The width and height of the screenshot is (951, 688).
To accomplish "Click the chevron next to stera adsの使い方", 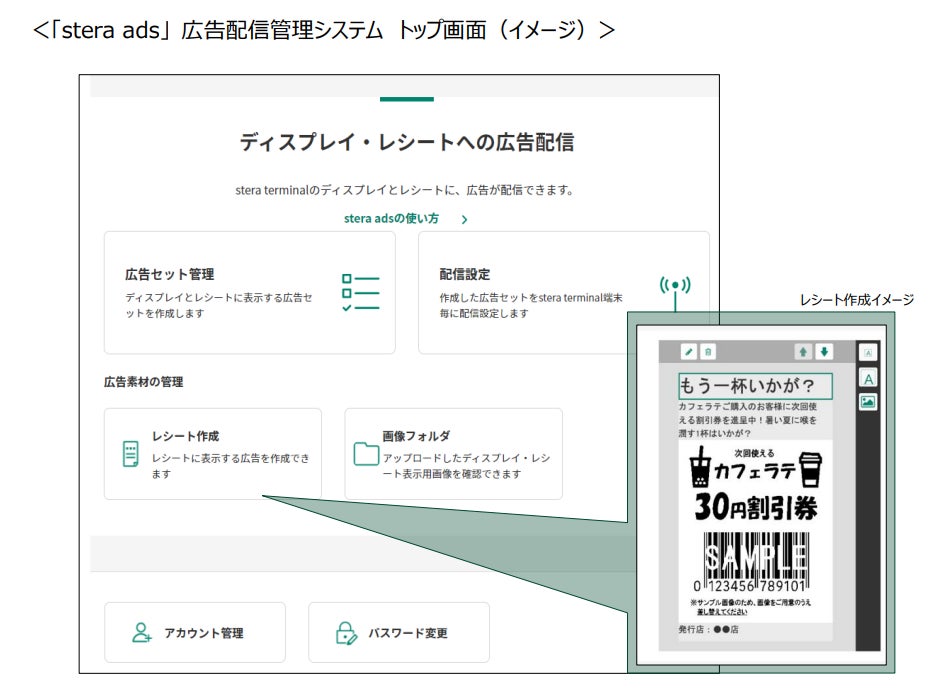I will tap(464, 219).
